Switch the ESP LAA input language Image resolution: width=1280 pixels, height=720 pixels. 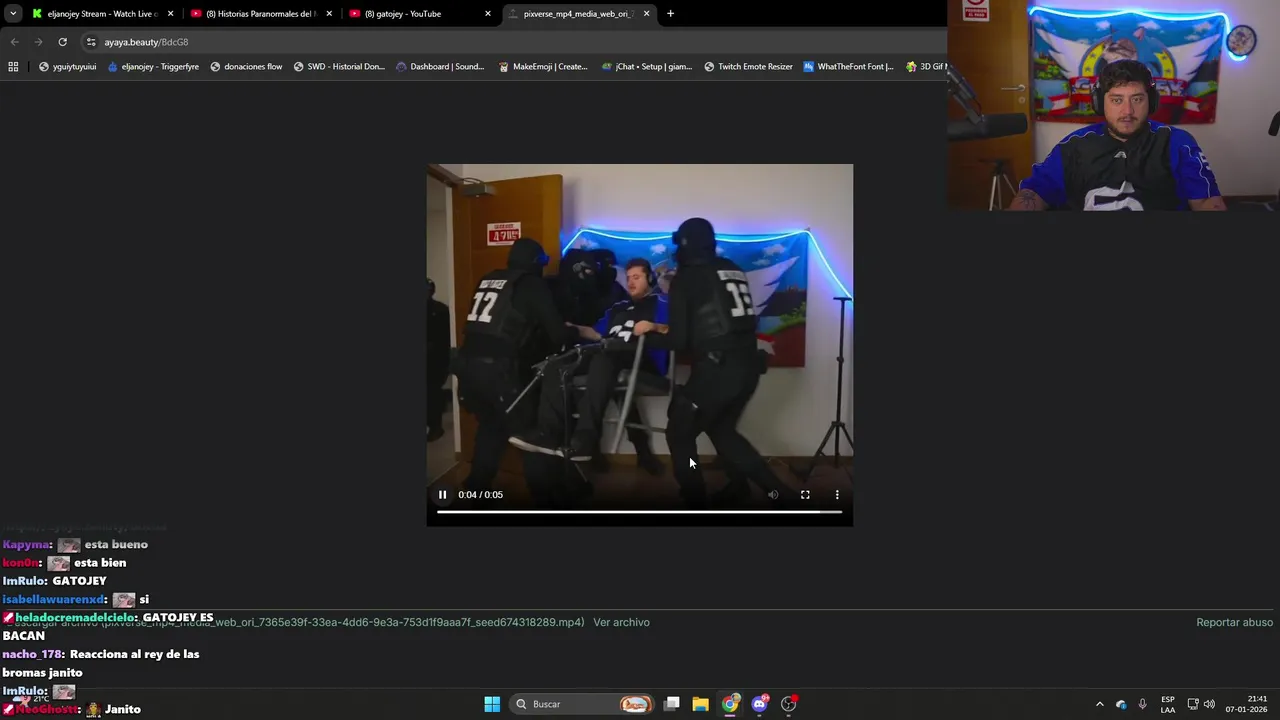(1168, 704)
